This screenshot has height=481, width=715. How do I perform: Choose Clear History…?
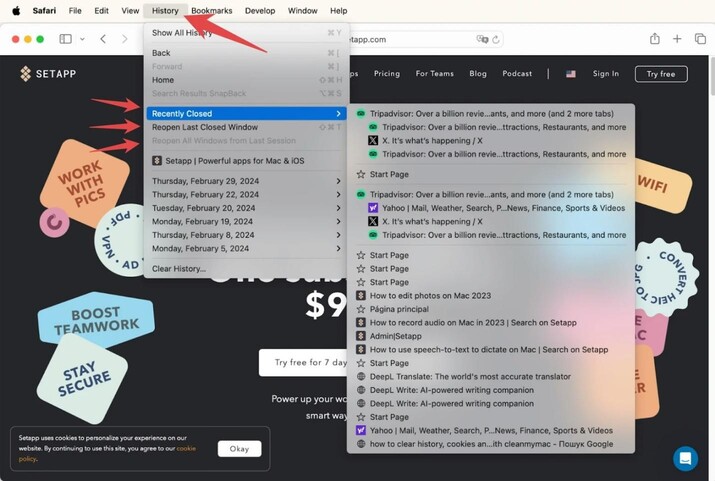click(x=246, y=269)
